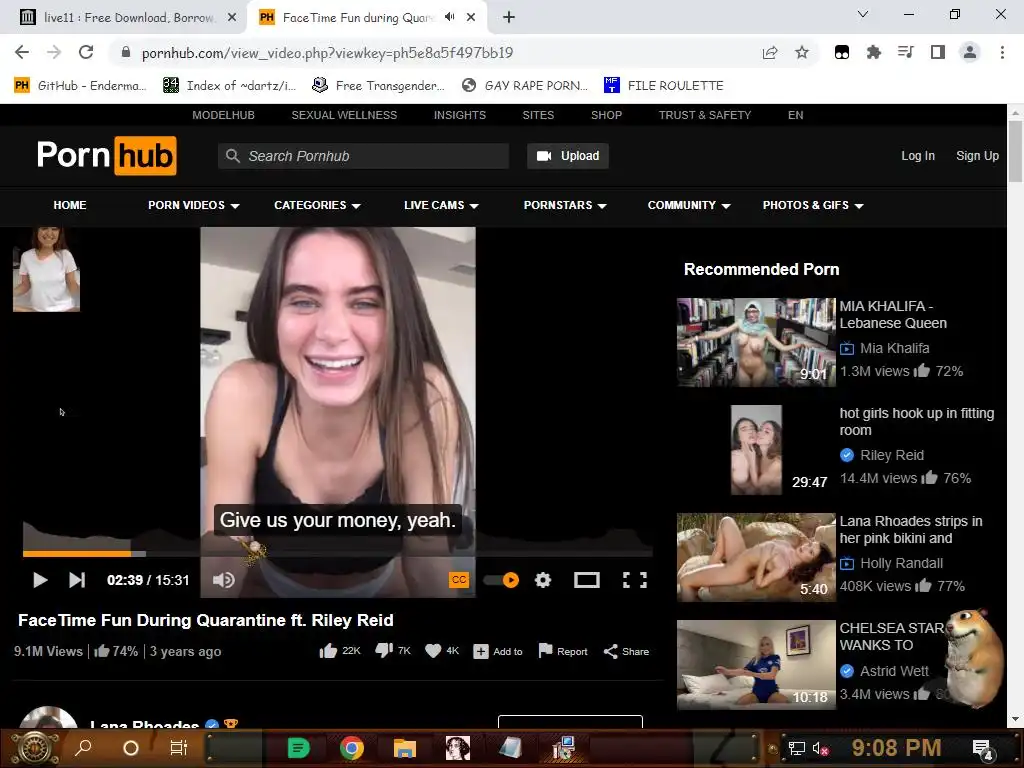Like the video with thumbs up 22K
This screenshot has width=1024, height=768.
click(x=340, y=651)
